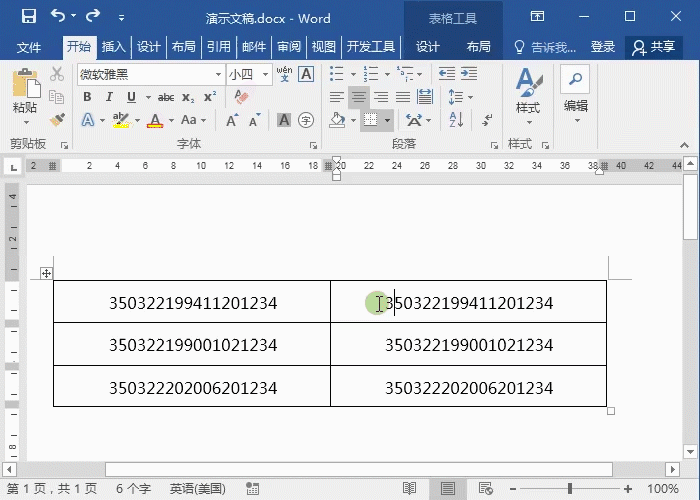Align text left
Viewport: 700px width, 500px height.
pyautogui.click(x=337, y=97)
